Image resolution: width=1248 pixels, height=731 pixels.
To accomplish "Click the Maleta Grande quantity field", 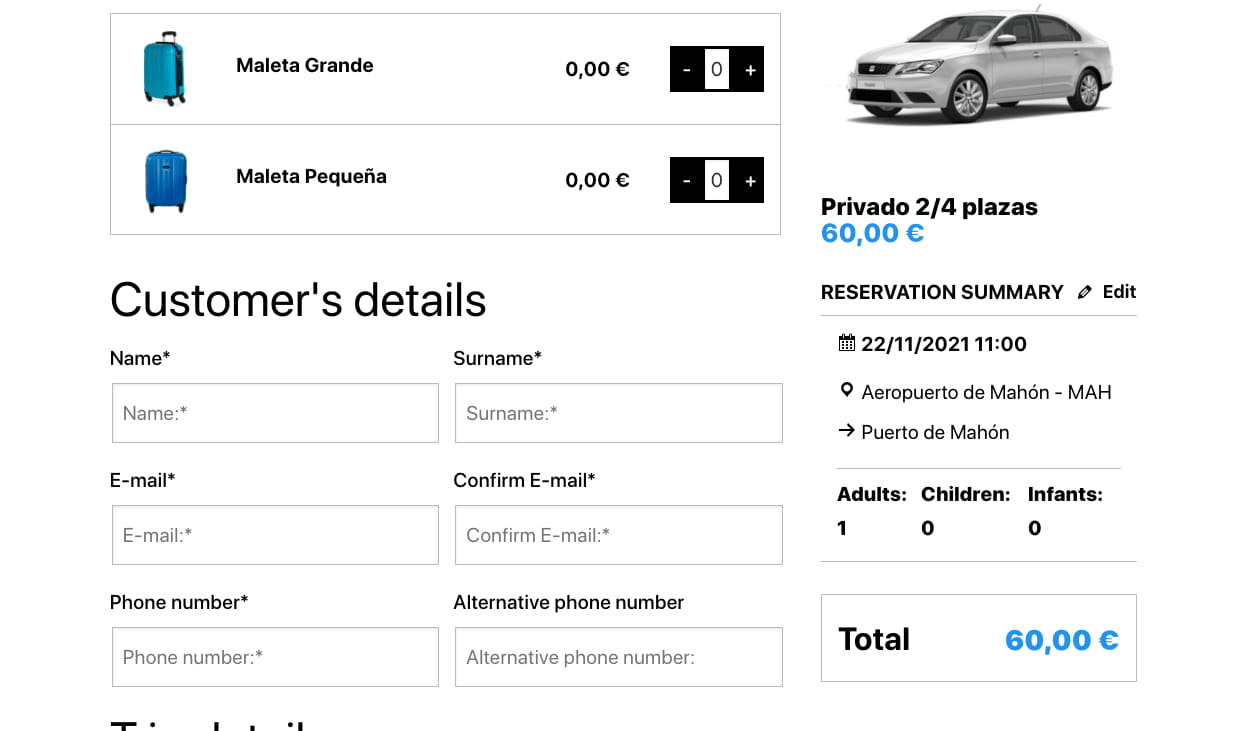I will pos(717,70).
